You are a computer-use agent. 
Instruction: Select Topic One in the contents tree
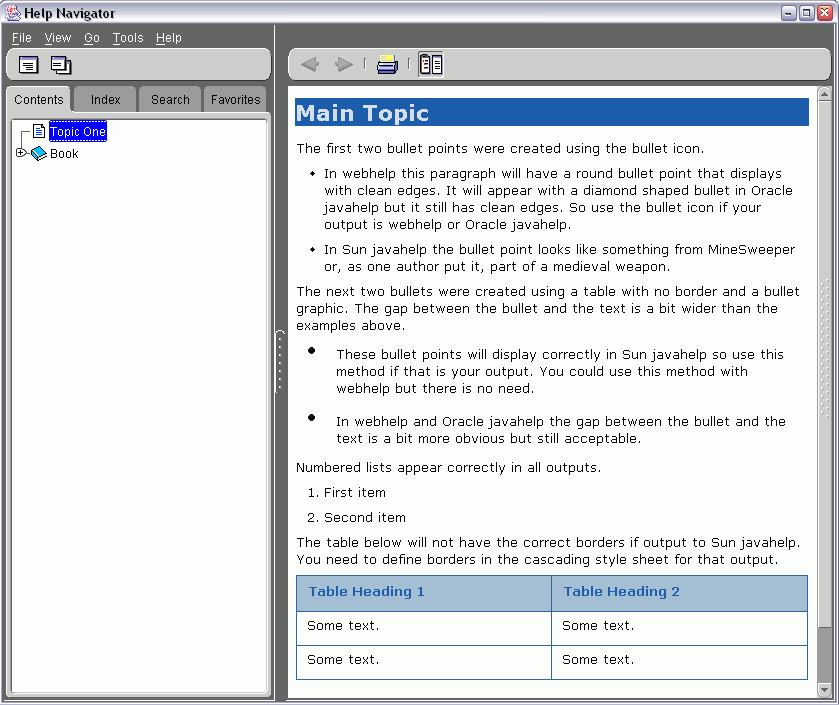click(78, 132)
